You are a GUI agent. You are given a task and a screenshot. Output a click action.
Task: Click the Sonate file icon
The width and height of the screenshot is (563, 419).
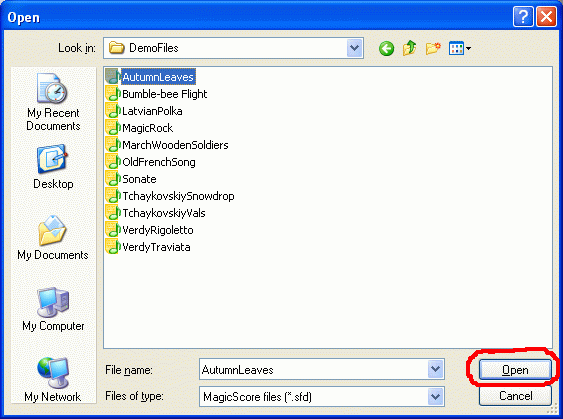point(113,179)
